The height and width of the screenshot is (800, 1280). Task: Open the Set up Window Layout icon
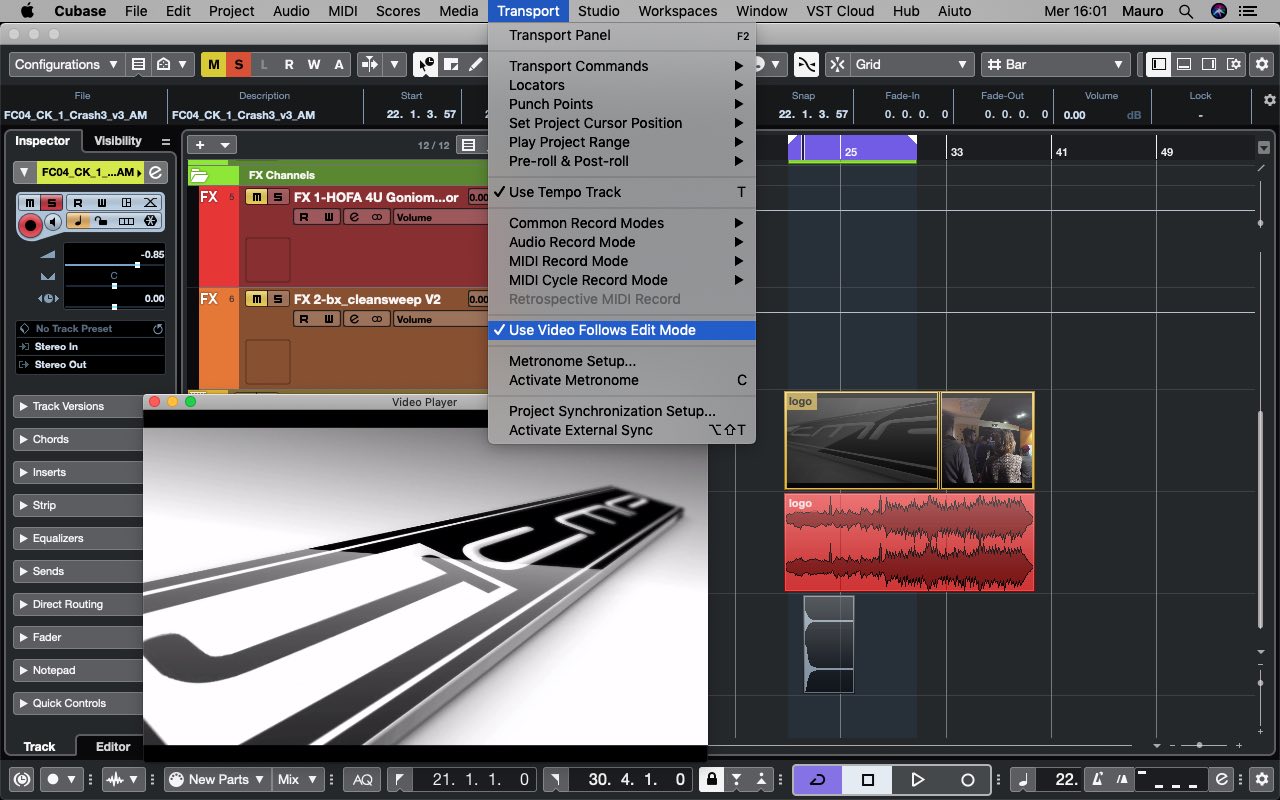[1234, 64]
